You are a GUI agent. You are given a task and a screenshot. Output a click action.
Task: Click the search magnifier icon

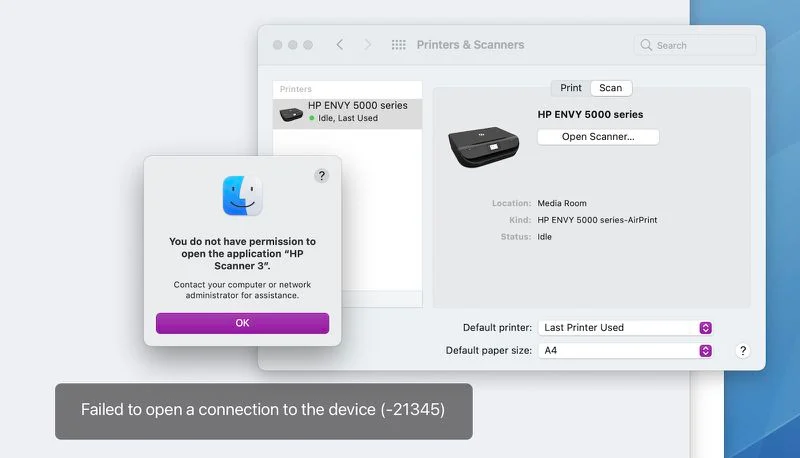tap(646, 45)
